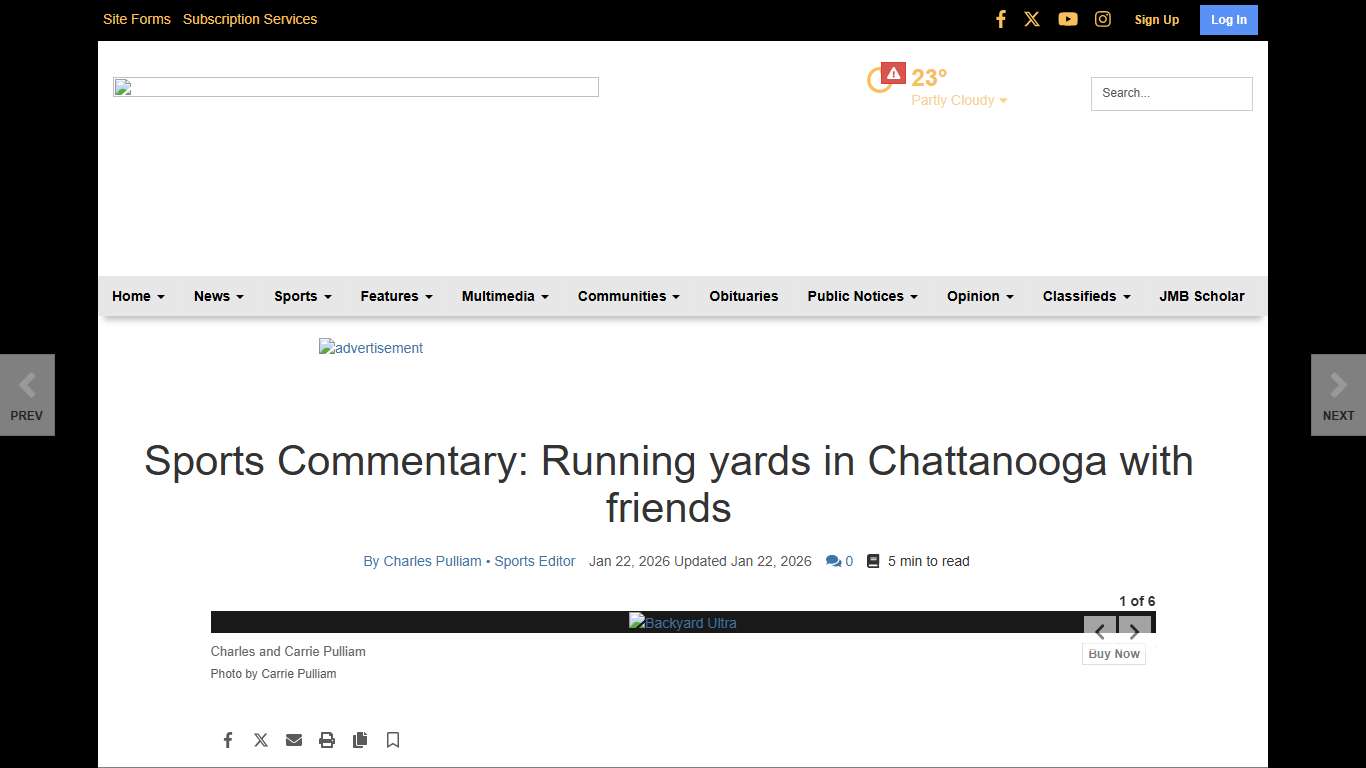Email the article using the envelope icon
The width and height of the screenshot is (1366, 768).
(x=294, y=740)
